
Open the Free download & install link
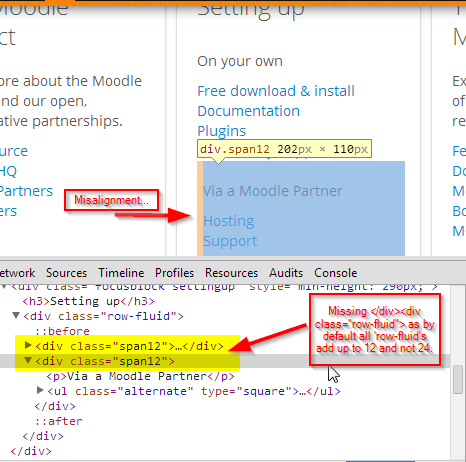click(x=276, y=91)
